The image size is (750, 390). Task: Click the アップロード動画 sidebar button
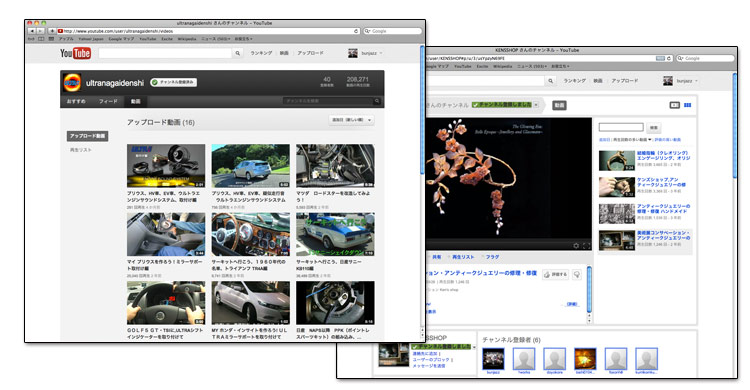pyautogui.click(x=87, y=136)
